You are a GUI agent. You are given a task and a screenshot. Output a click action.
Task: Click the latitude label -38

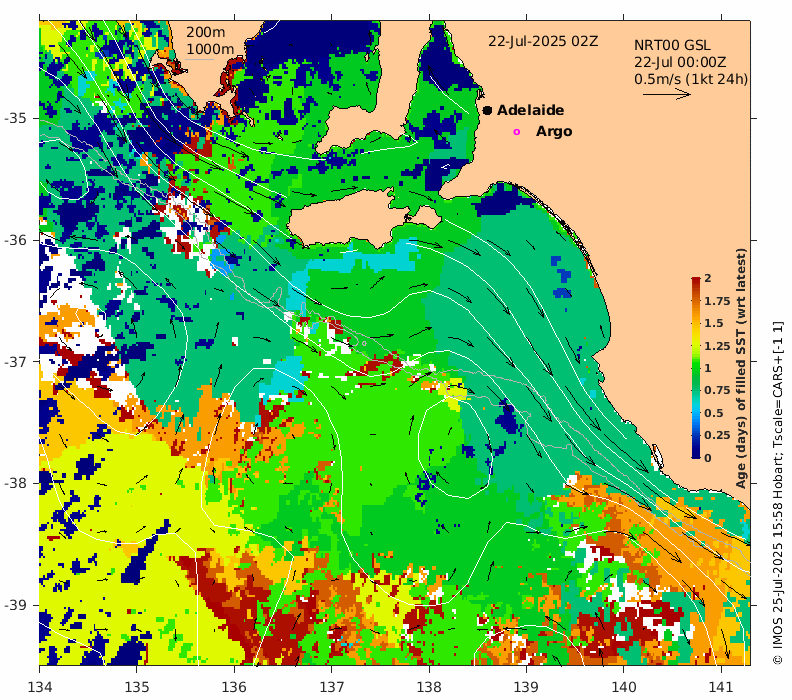[15, 483]
